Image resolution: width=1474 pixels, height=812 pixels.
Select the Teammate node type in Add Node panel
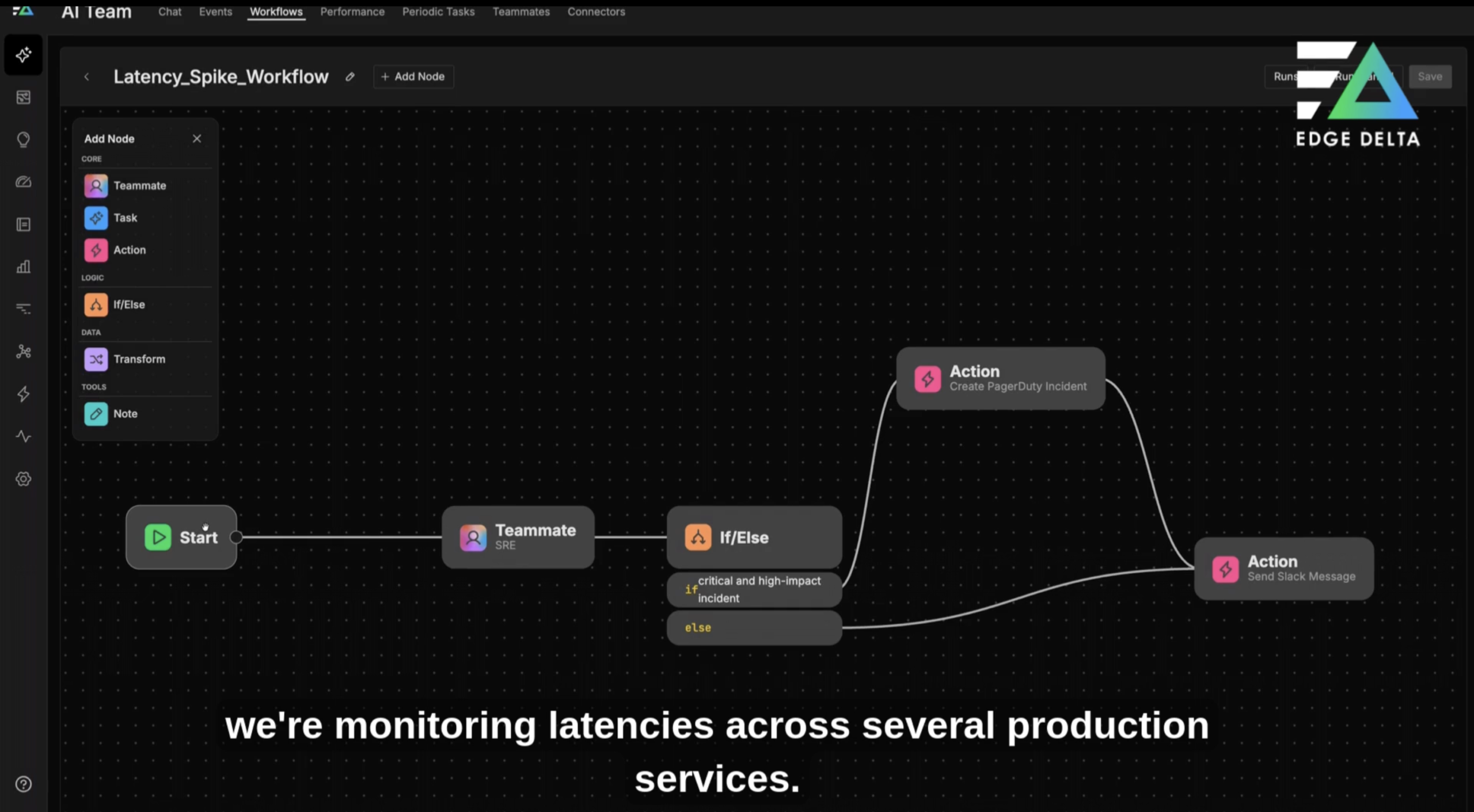[x=140, y=185]
